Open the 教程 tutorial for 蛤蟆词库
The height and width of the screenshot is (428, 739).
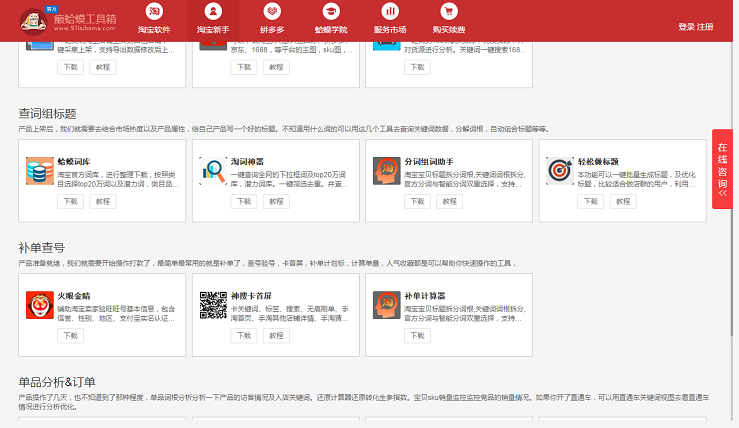(103, 201)
